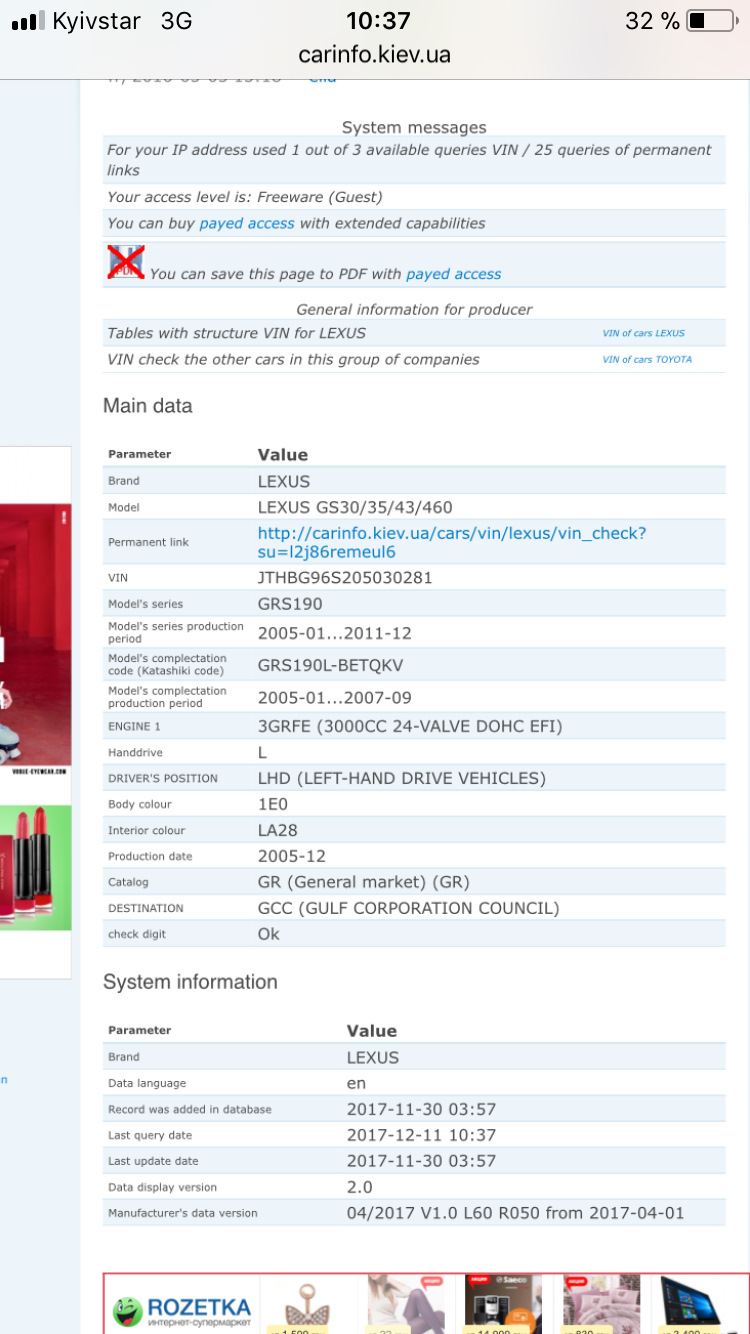
Task: Select series production period 2005-01...2011-12
Action: [x=335, y=633]
